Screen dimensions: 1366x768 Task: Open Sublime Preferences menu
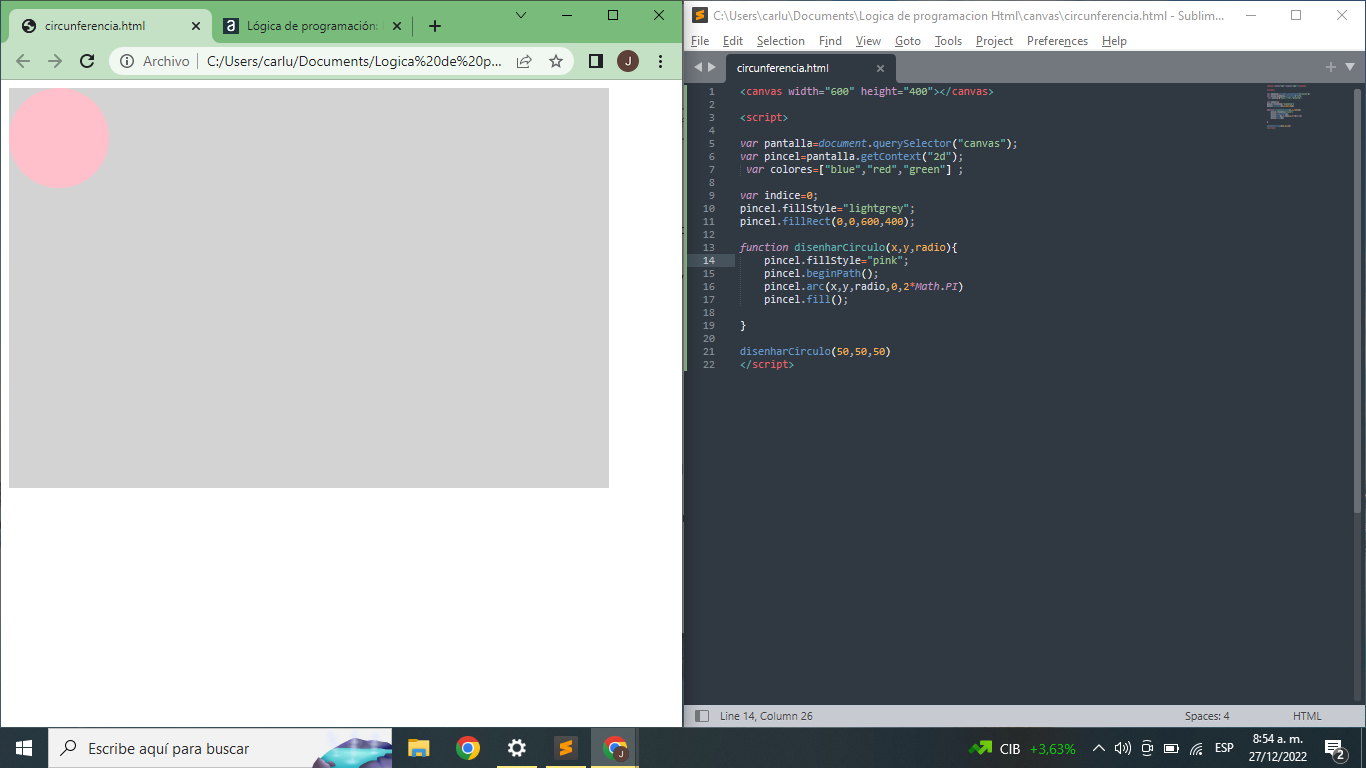[1057, 41]
